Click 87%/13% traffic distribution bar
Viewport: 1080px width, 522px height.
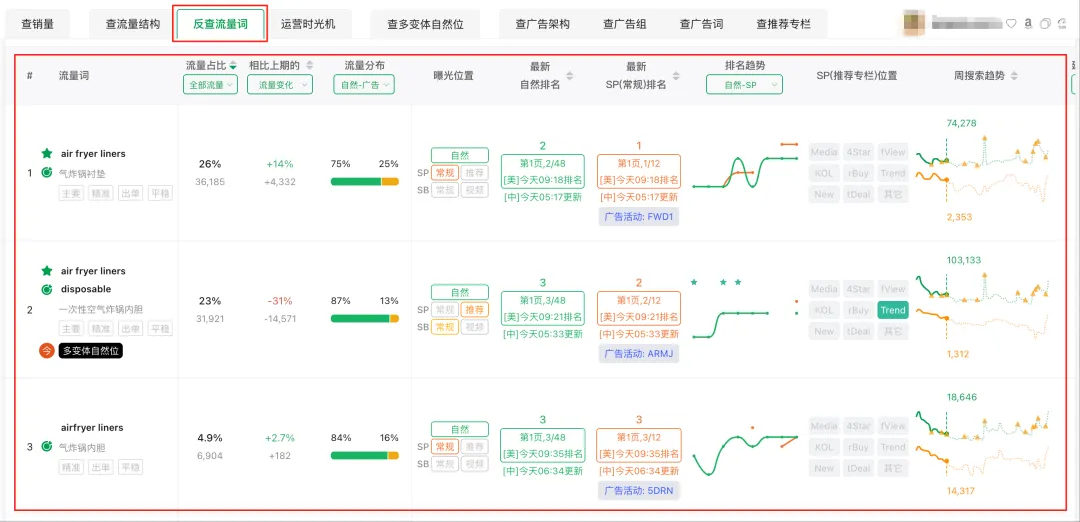tap(364, 318)
